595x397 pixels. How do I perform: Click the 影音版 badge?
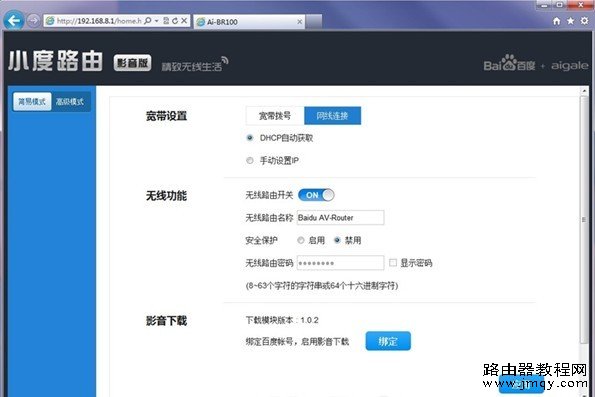[x=132, y=63]
